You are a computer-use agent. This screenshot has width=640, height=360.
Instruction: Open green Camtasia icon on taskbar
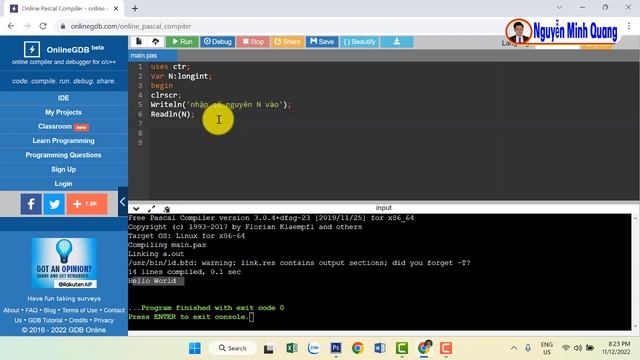pyautogui.click(x=402, y=348)
